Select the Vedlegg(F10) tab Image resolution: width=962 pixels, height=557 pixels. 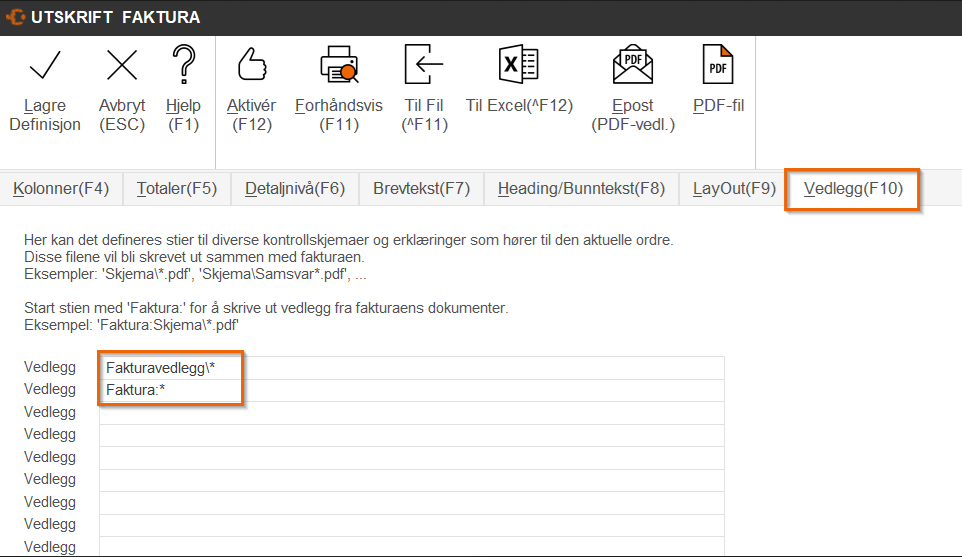click(x=853, y=189)
